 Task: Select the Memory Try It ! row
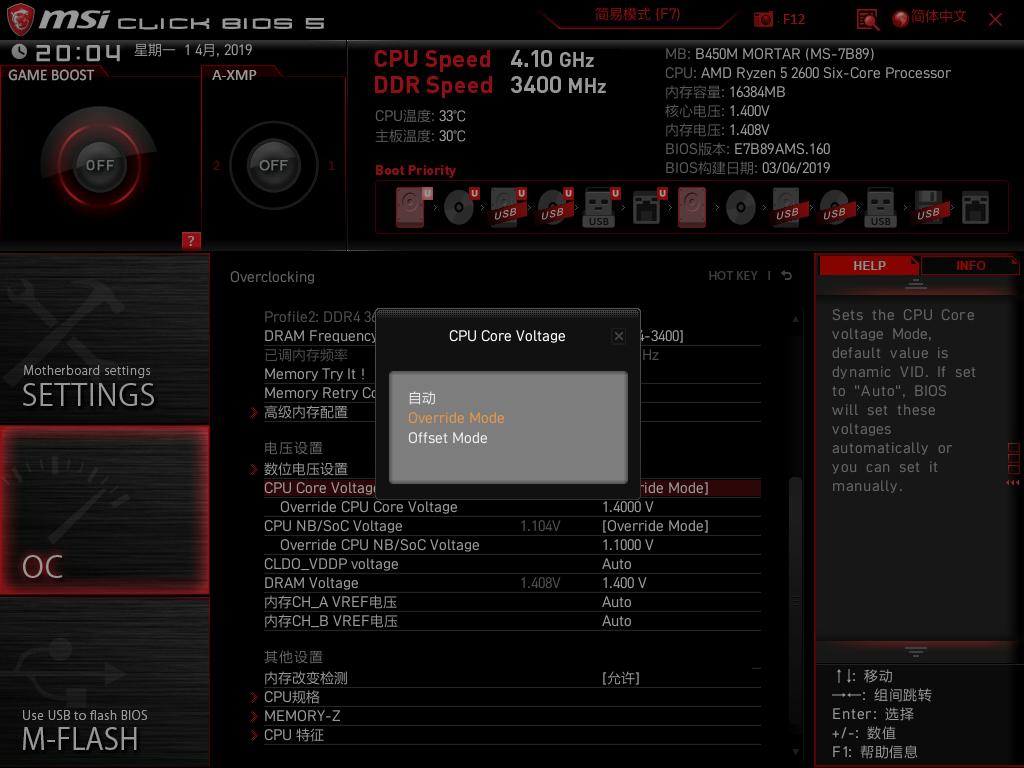pos(512,374)
